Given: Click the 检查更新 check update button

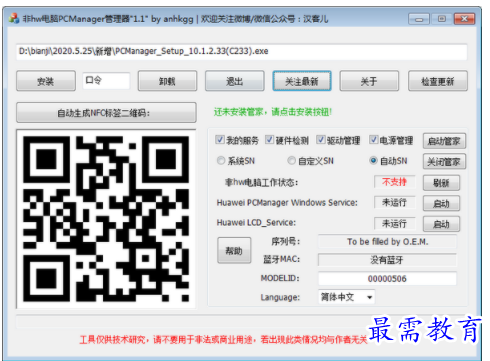Looking at the screenshot, I should point(438,81).
